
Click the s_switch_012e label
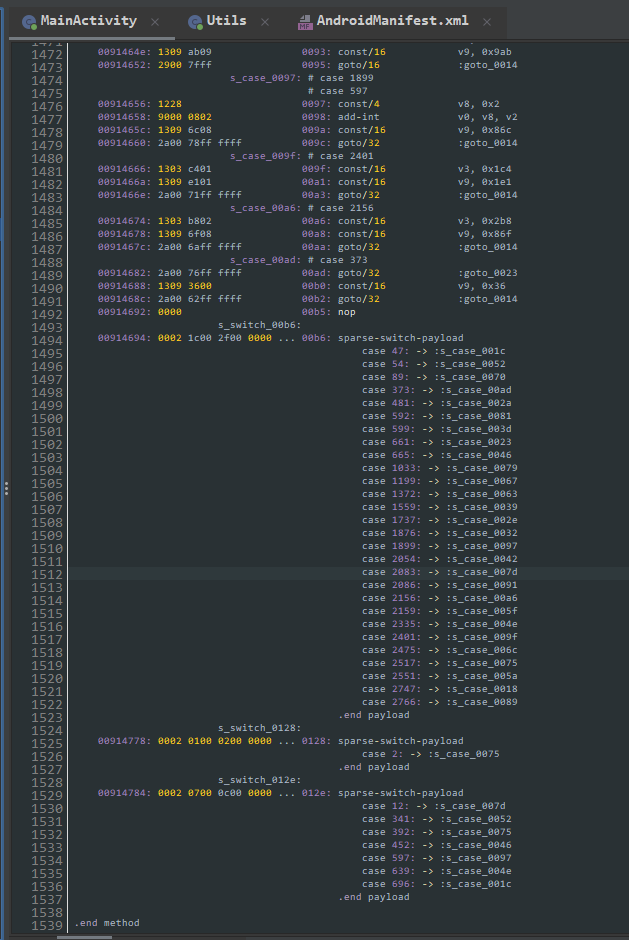coord(260,780)
